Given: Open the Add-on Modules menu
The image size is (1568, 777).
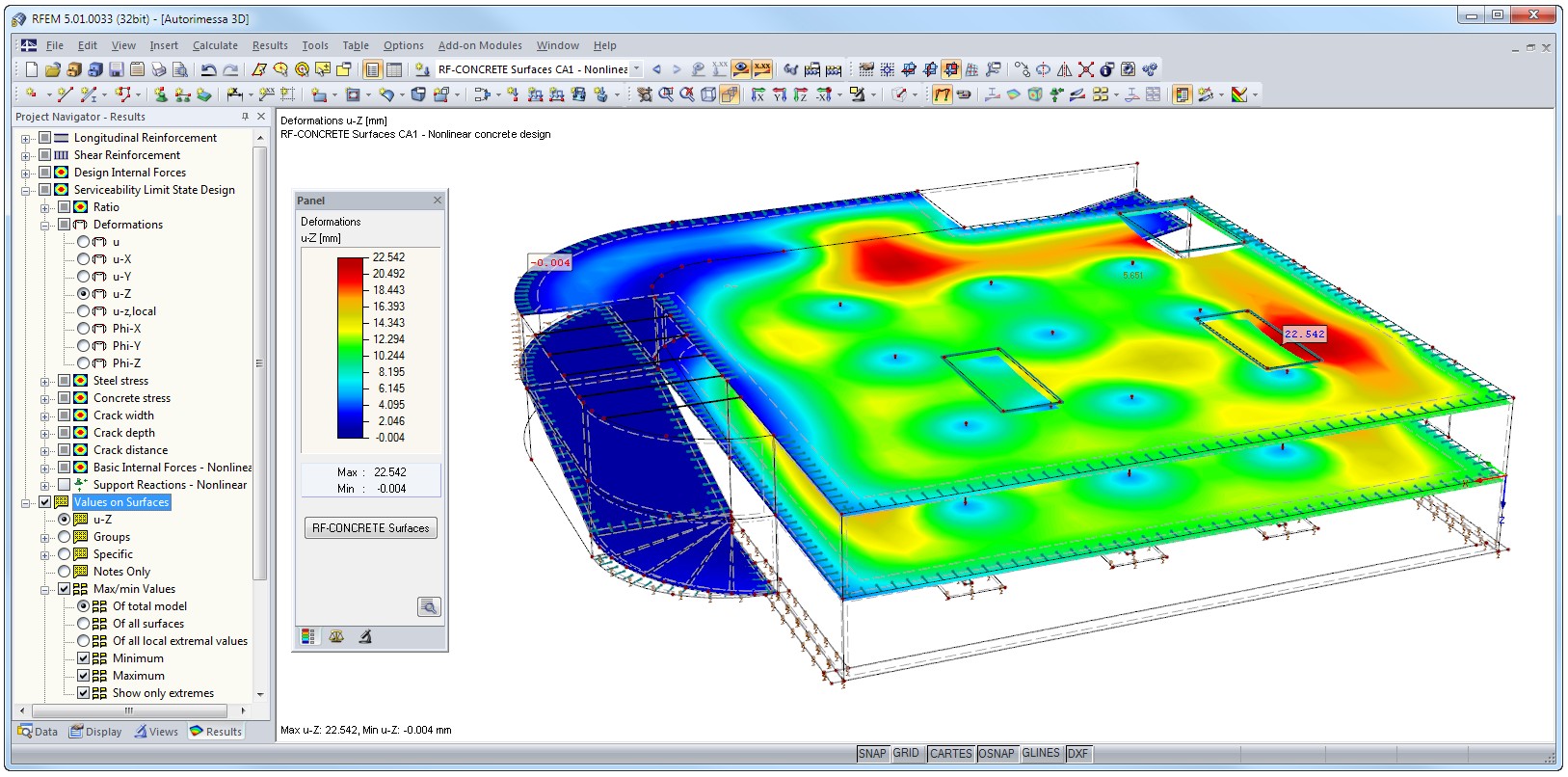Looking at the screenshot, I should point(479,45).
